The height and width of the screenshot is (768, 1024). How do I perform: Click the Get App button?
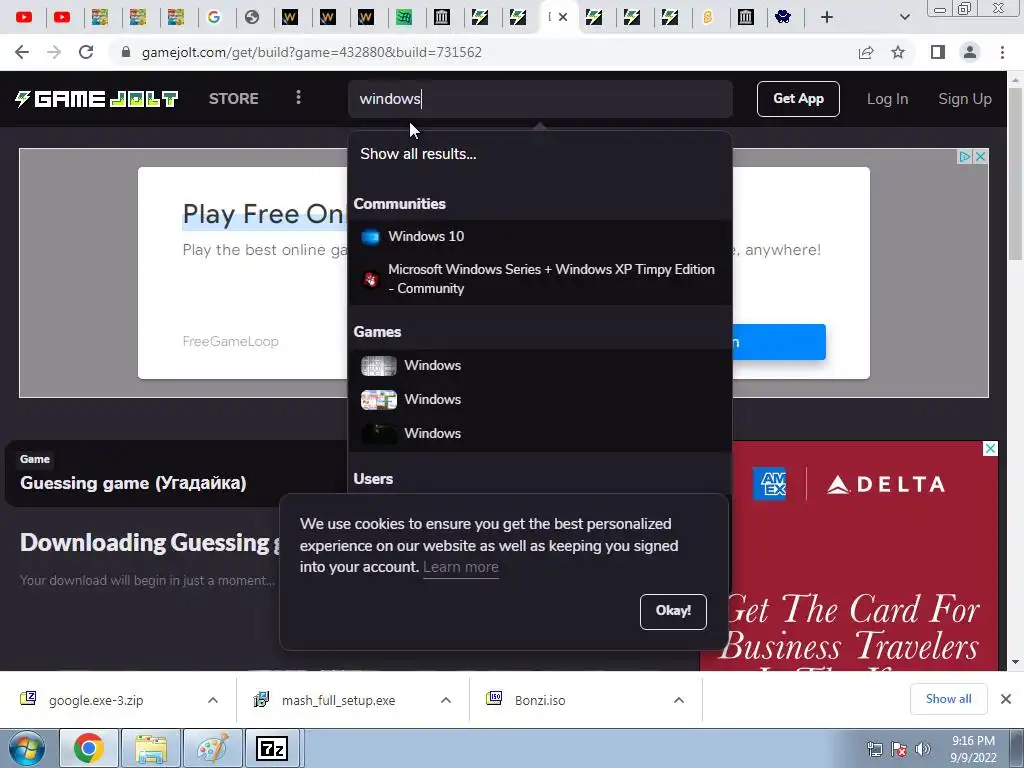(798, 99)
